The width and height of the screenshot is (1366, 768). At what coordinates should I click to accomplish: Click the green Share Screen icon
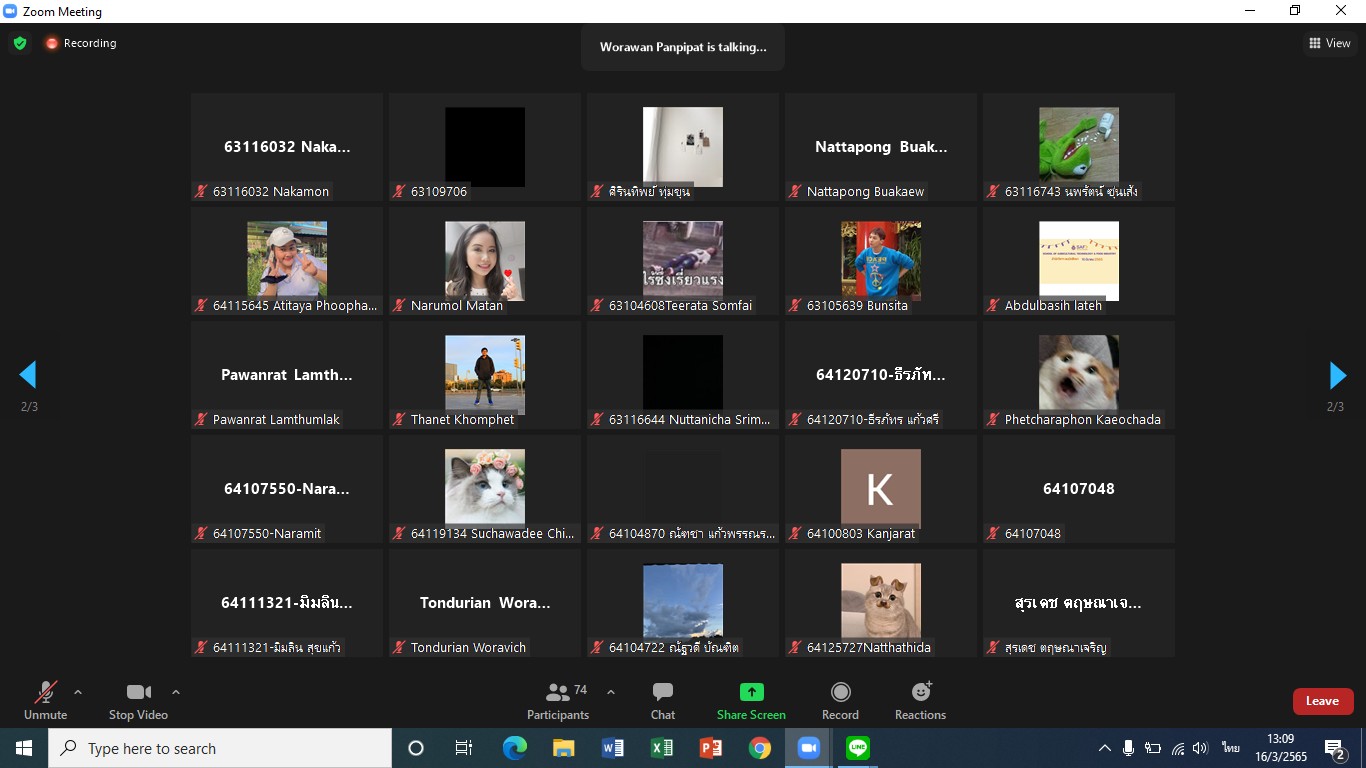[x=751, y=692]
